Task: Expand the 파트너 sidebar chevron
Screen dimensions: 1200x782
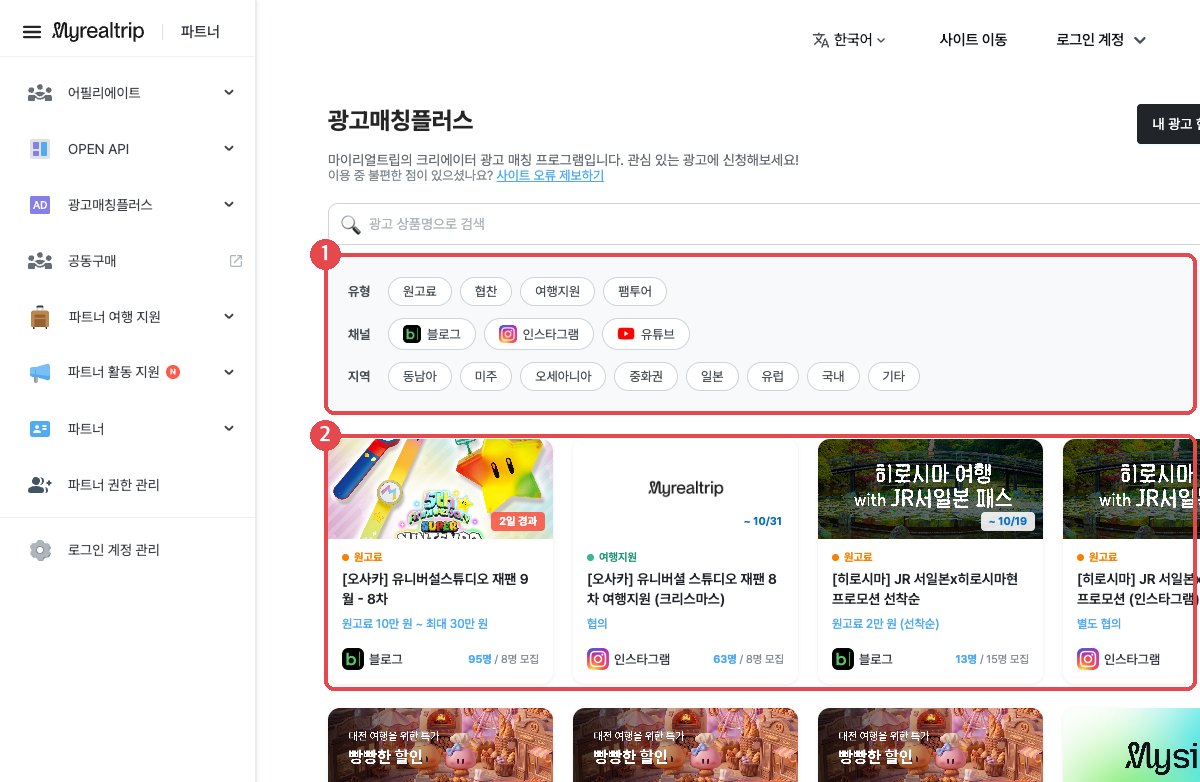Action: click(x=229, y=429)
